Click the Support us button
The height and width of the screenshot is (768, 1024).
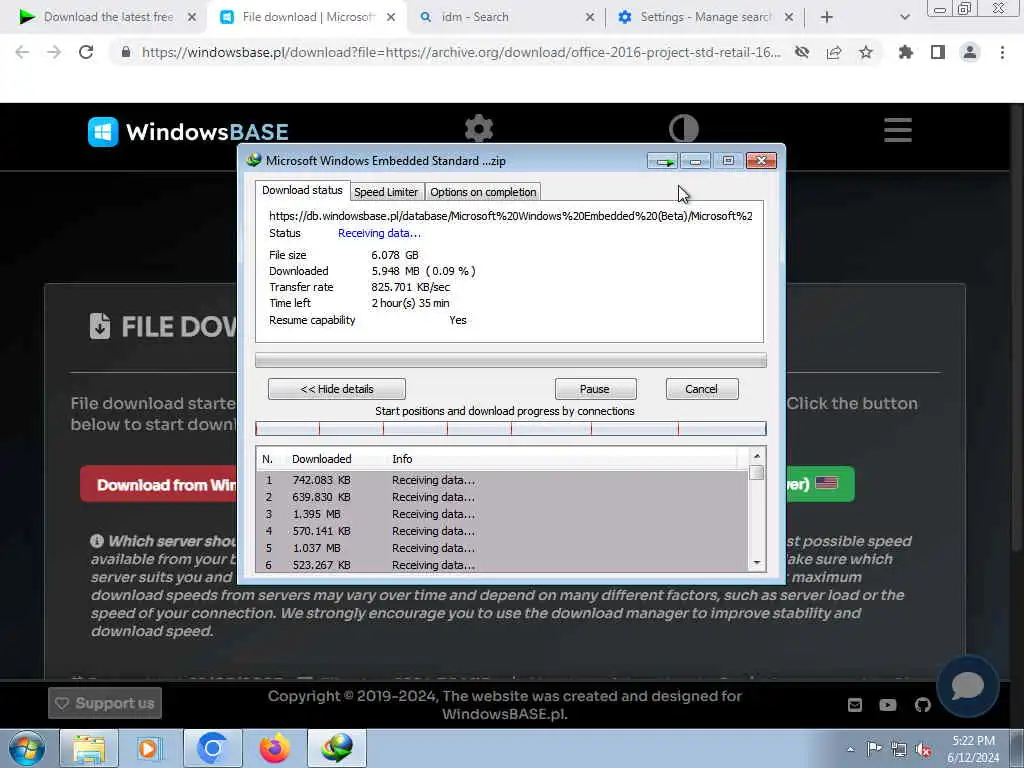coord(105,703)
